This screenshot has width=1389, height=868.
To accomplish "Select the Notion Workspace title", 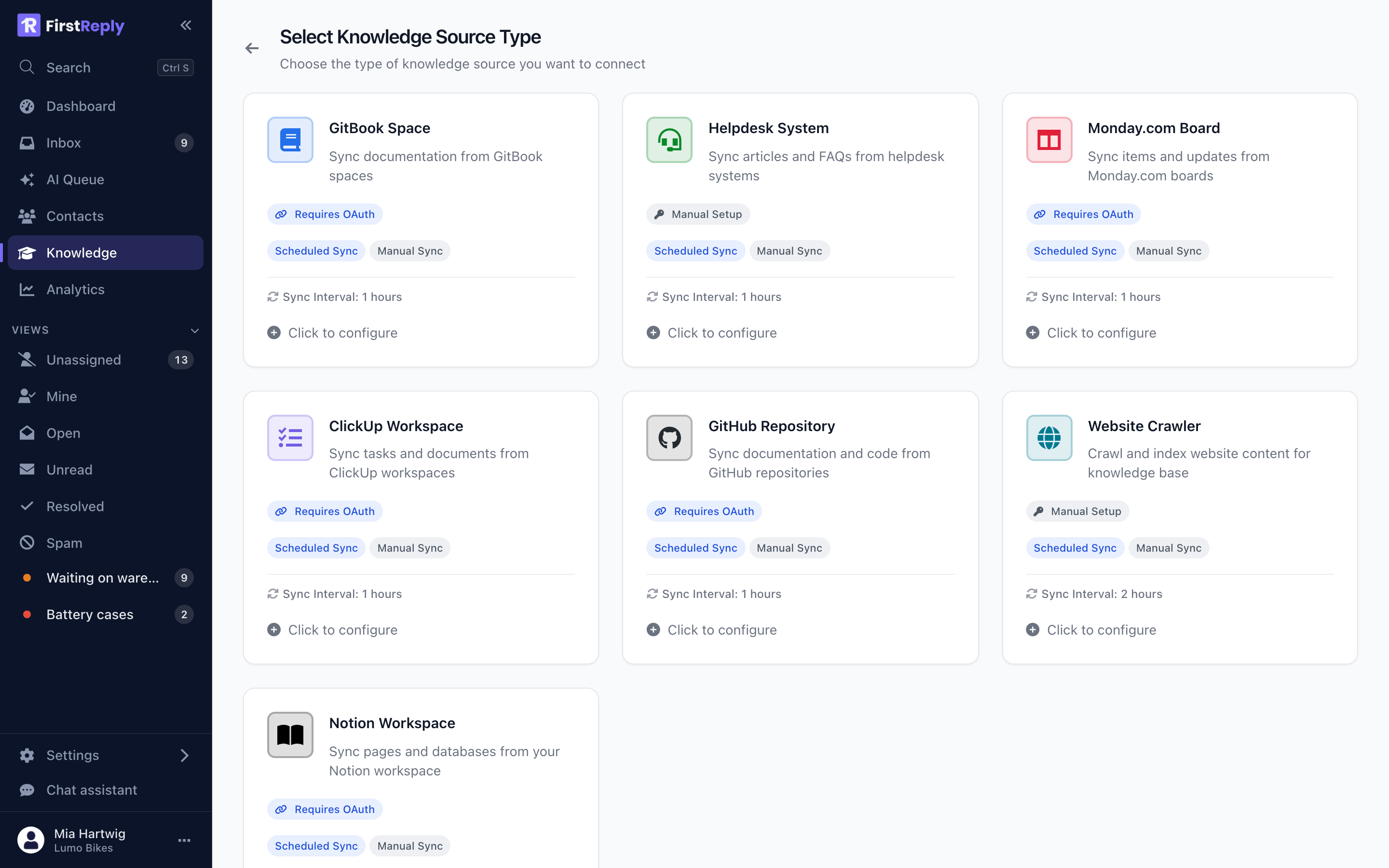I will [x=392, y=723].
